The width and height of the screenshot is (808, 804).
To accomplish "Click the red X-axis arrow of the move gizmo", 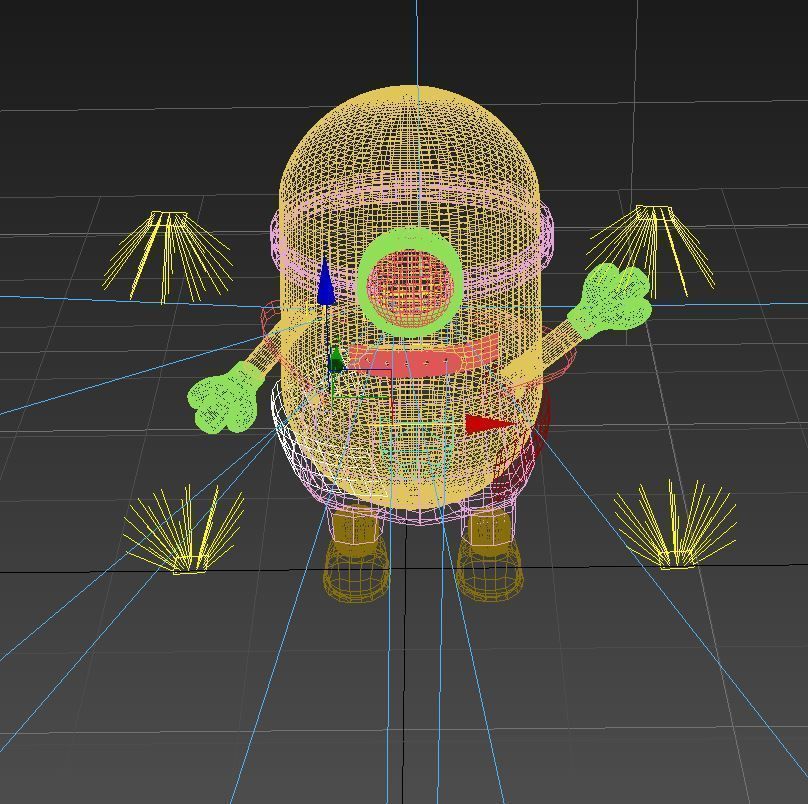I will 490,424.
